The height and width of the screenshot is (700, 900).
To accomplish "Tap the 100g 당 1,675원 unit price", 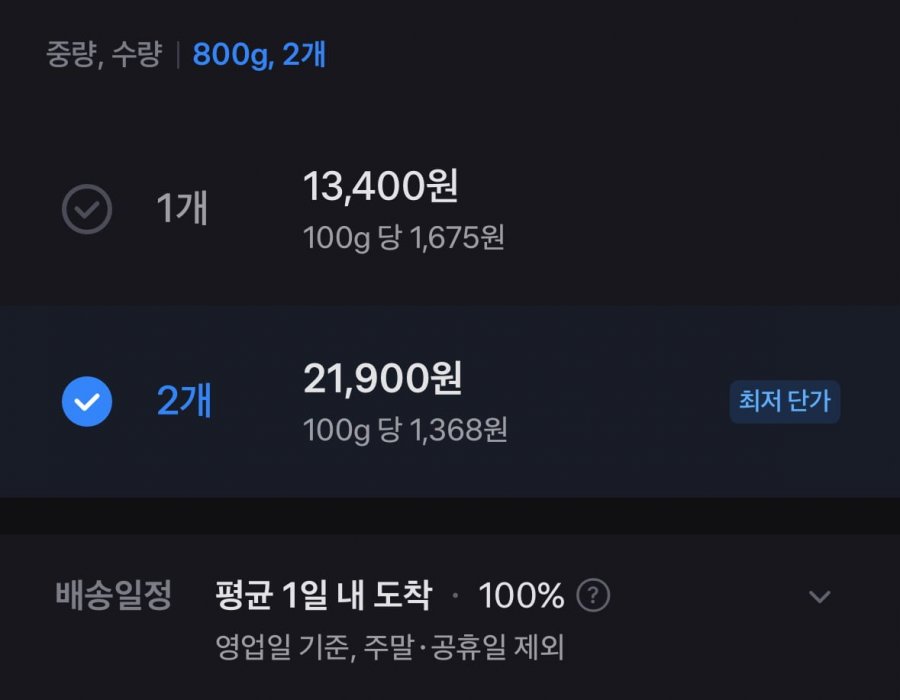I will (x=403, y=238).
